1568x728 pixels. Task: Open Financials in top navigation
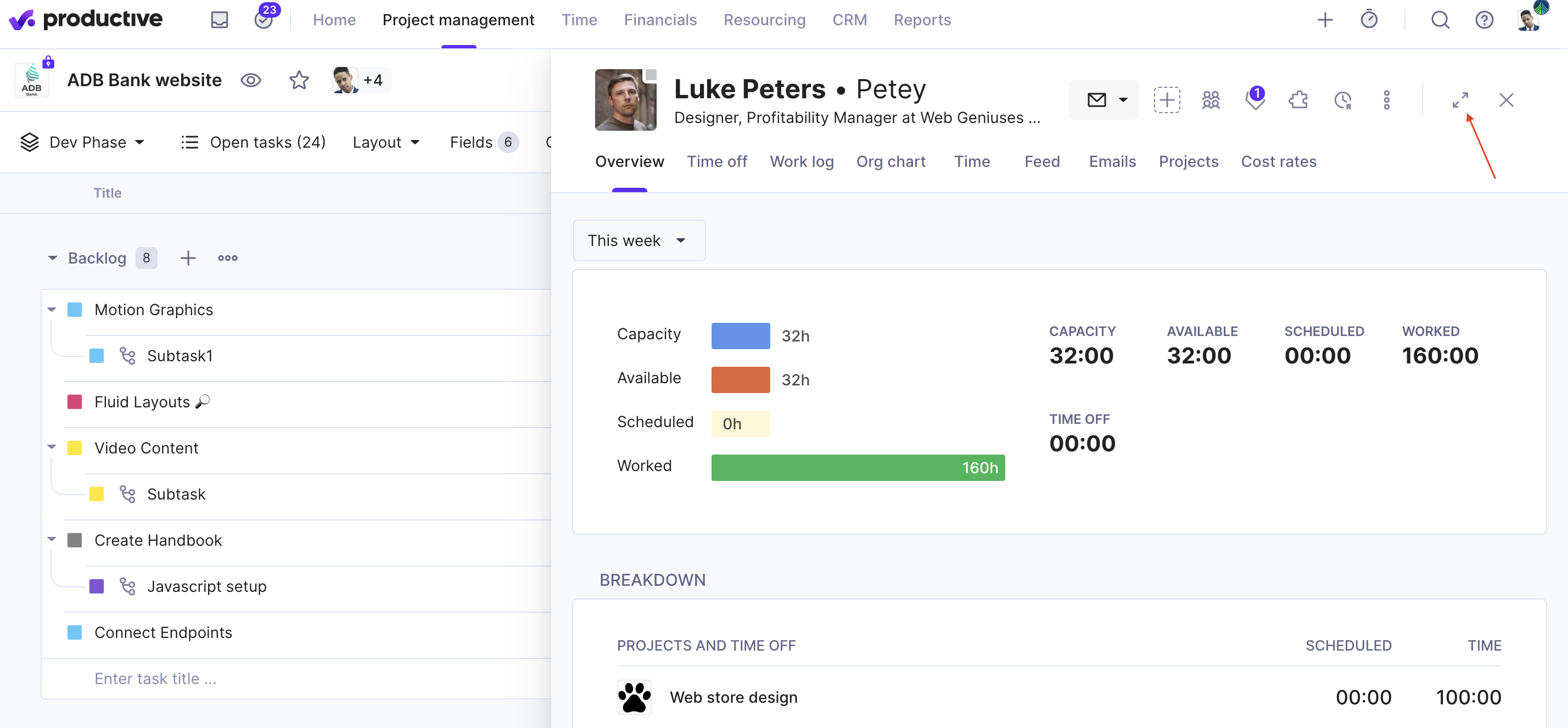[x=660, y=20]
